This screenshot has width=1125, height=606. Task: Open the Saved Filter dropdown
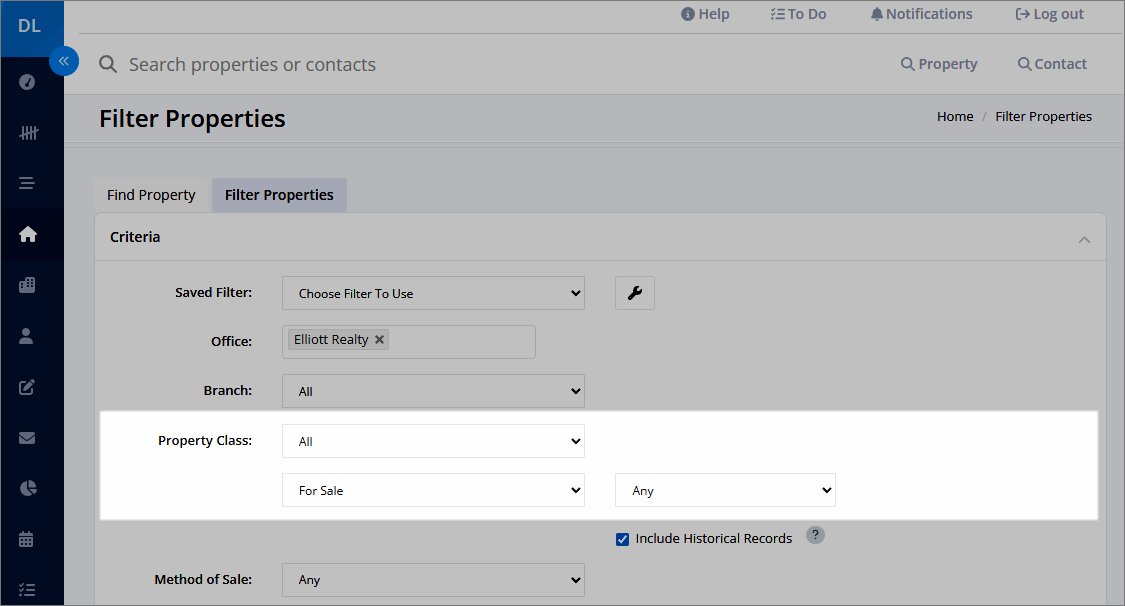(x=433, y=293)
